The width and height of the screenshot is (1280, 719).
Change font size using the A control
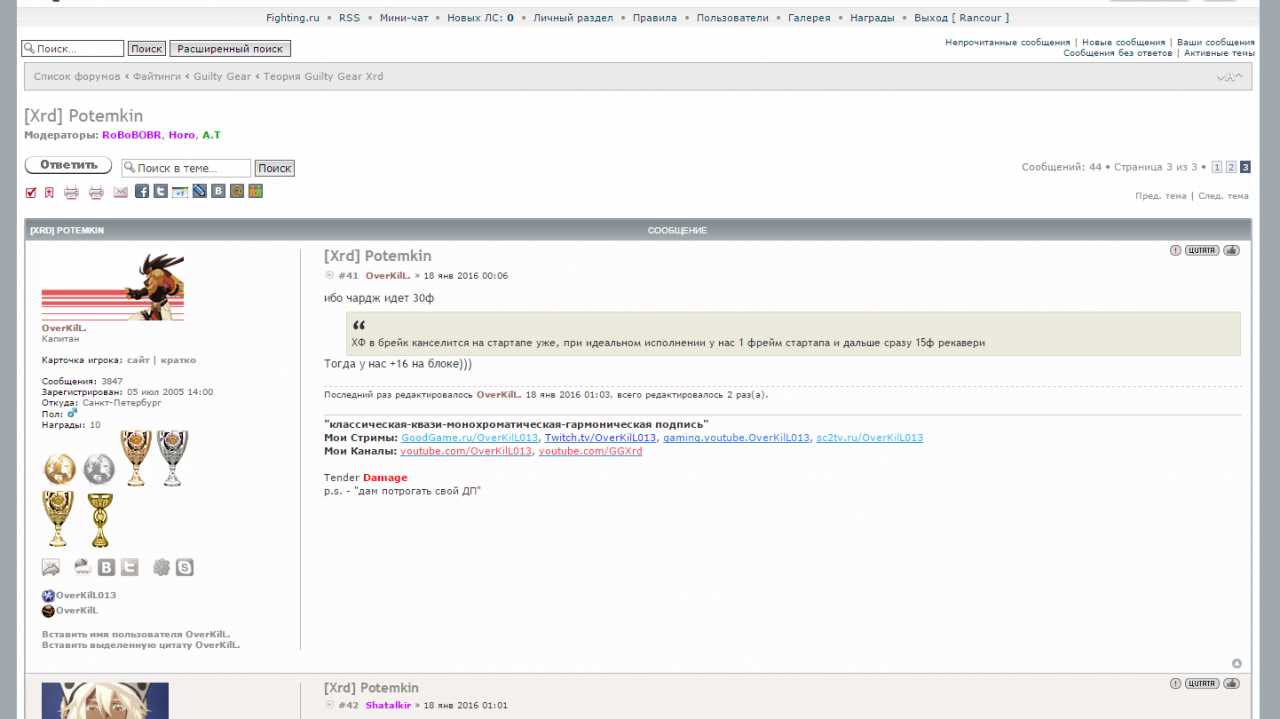point(1229,77)
